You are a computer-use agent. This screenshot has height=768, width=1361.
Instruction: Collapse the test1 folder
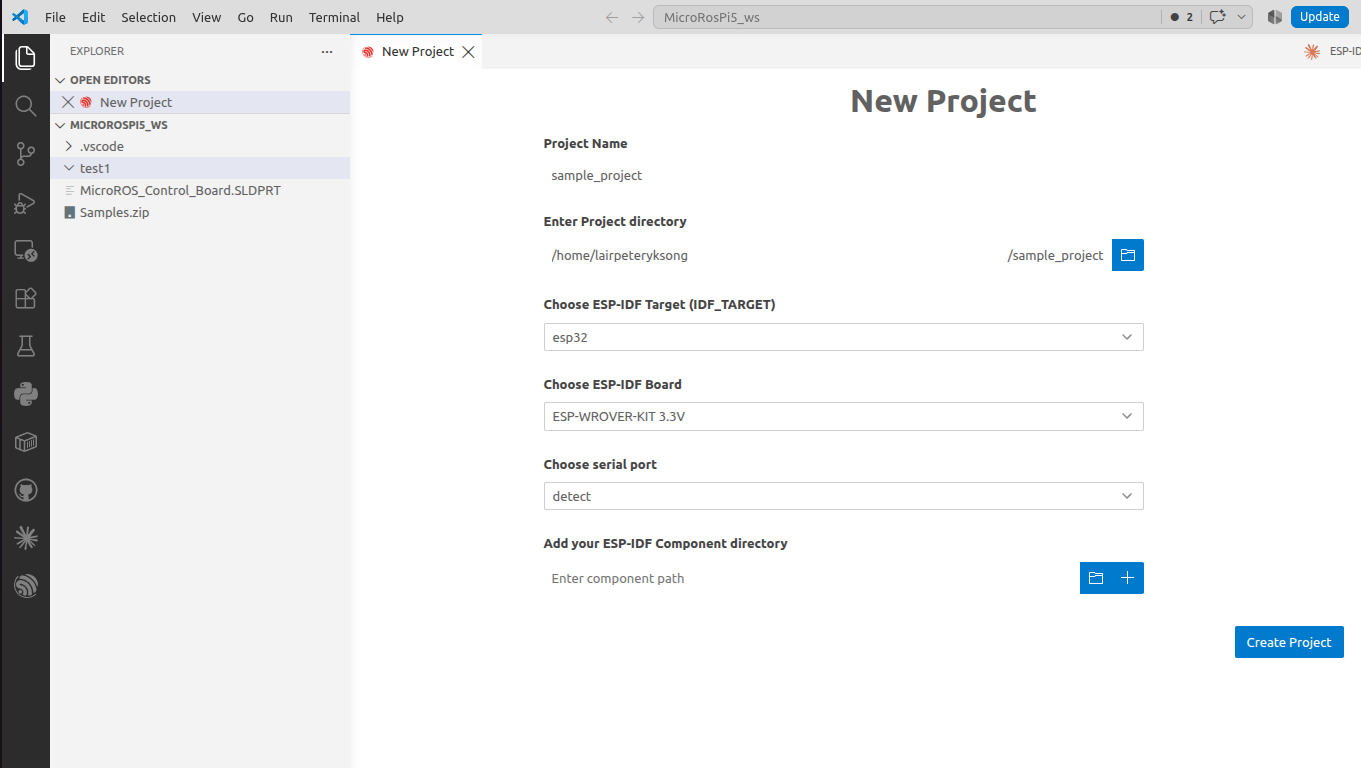coord(200,168)
